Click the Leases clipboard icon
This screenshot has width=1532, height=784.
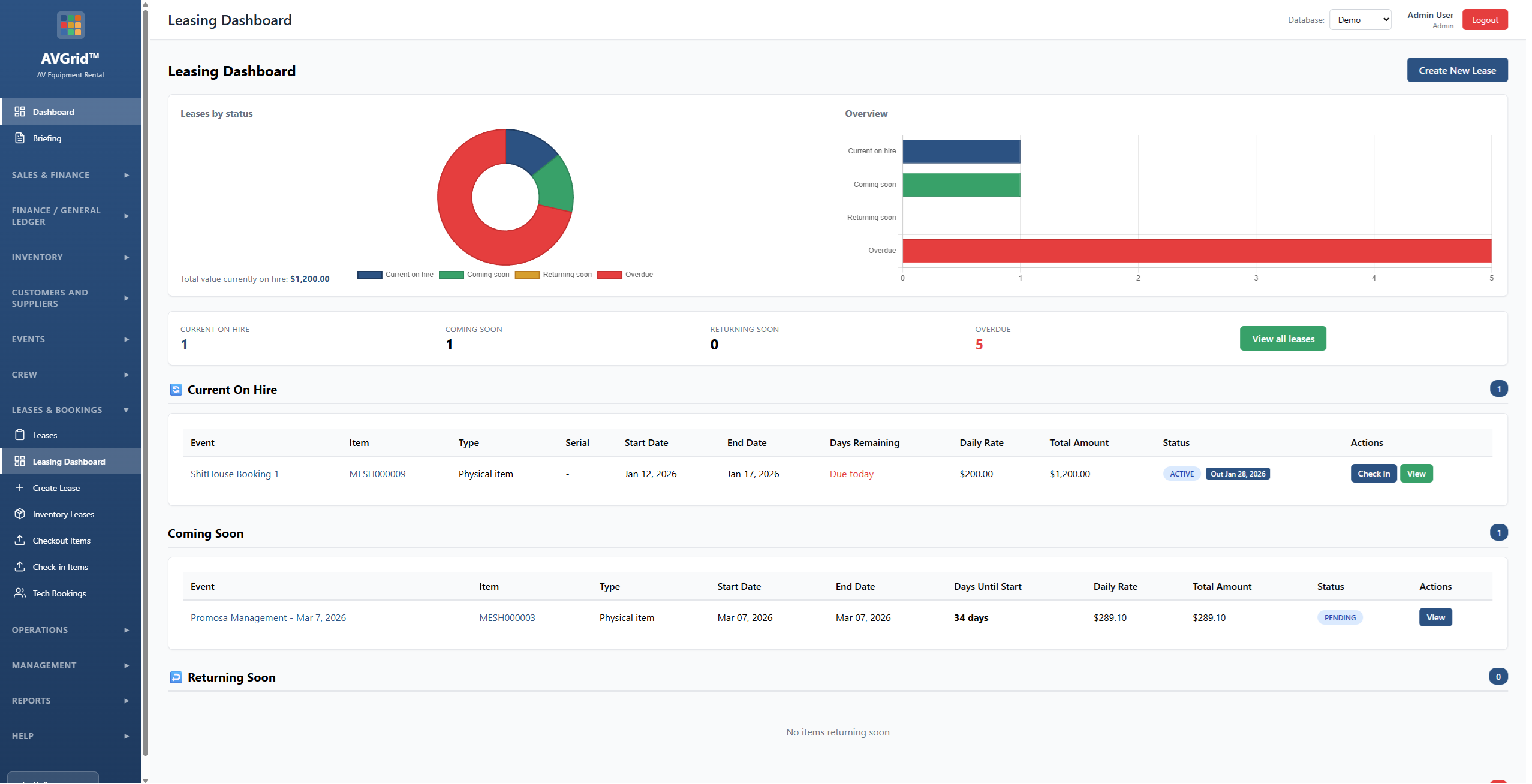pyautogui.click(x=20, y=435)
